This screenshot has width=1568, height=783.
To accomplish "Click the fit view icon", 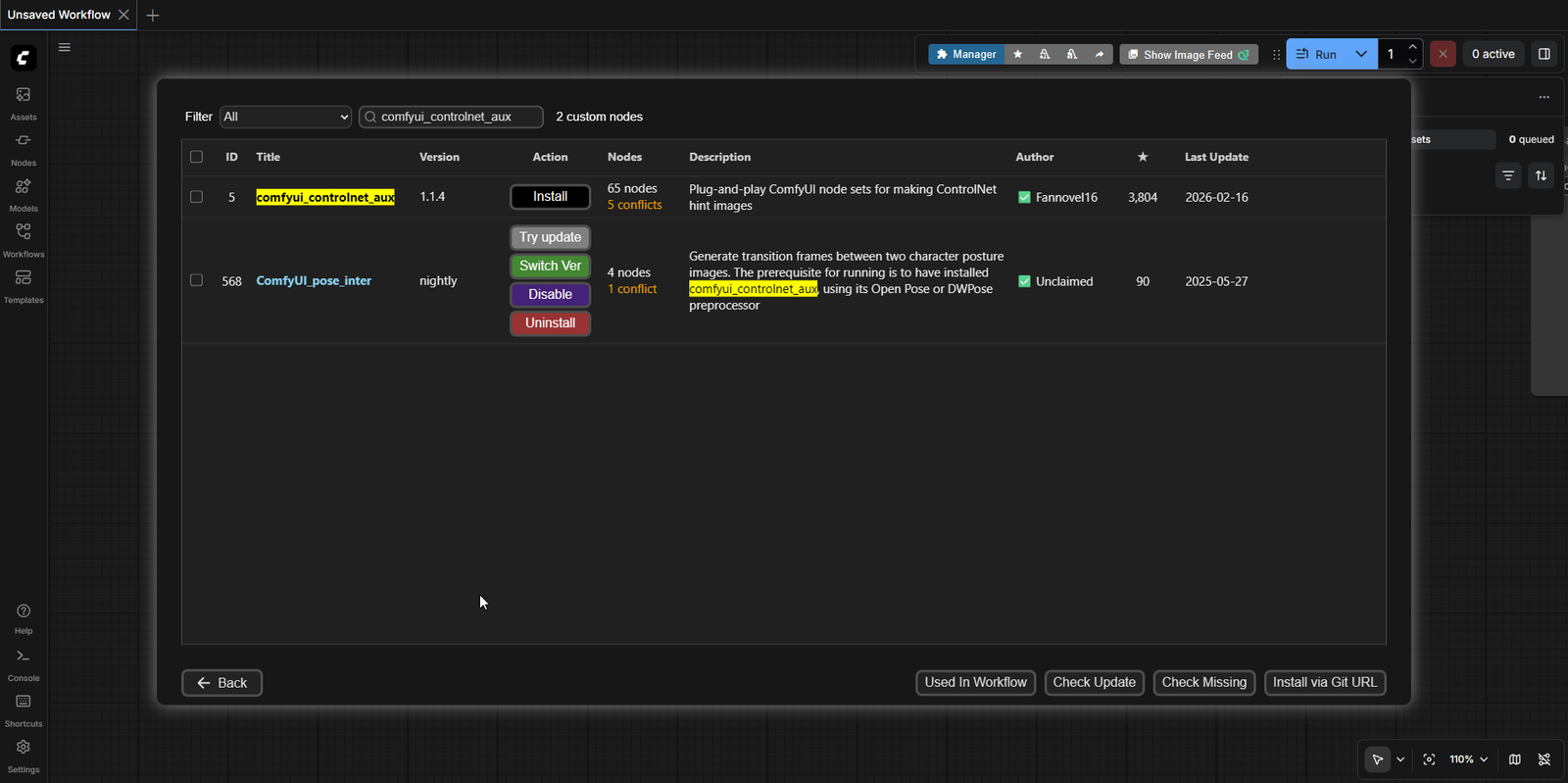I will tap(1430, 759).
